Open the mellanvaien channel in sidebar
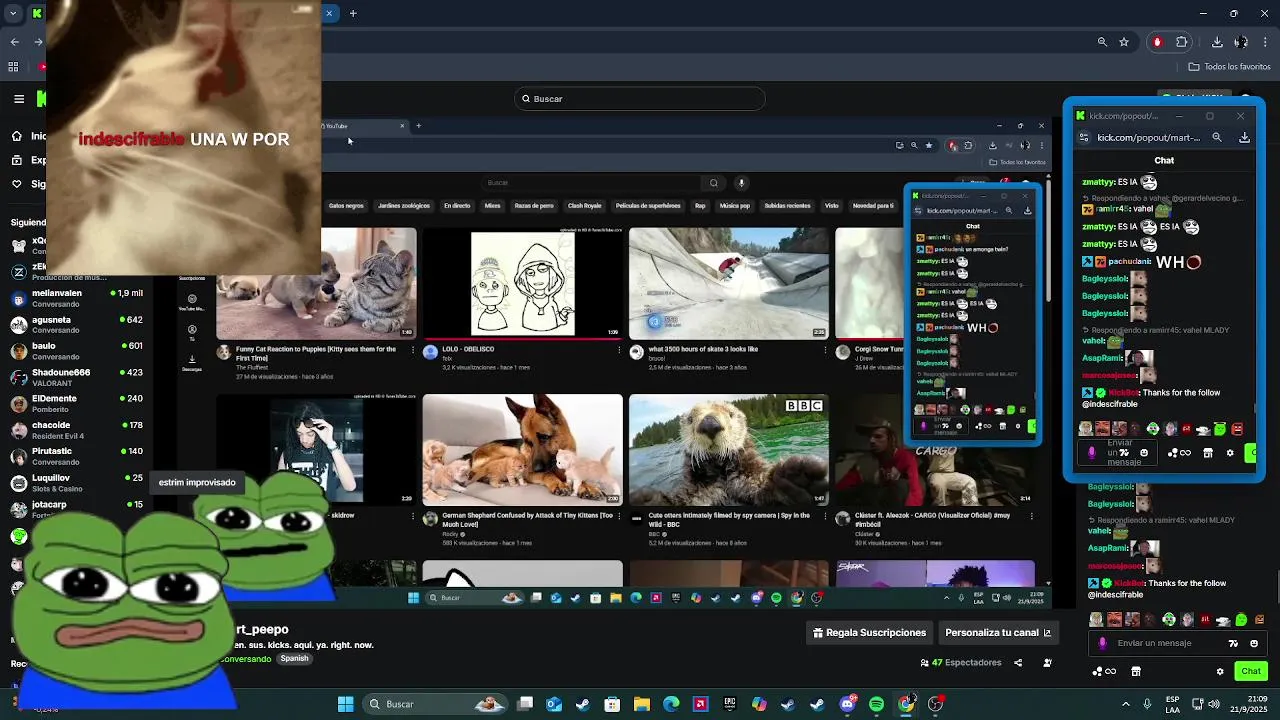1280x720 pixels. coord(77,298)
